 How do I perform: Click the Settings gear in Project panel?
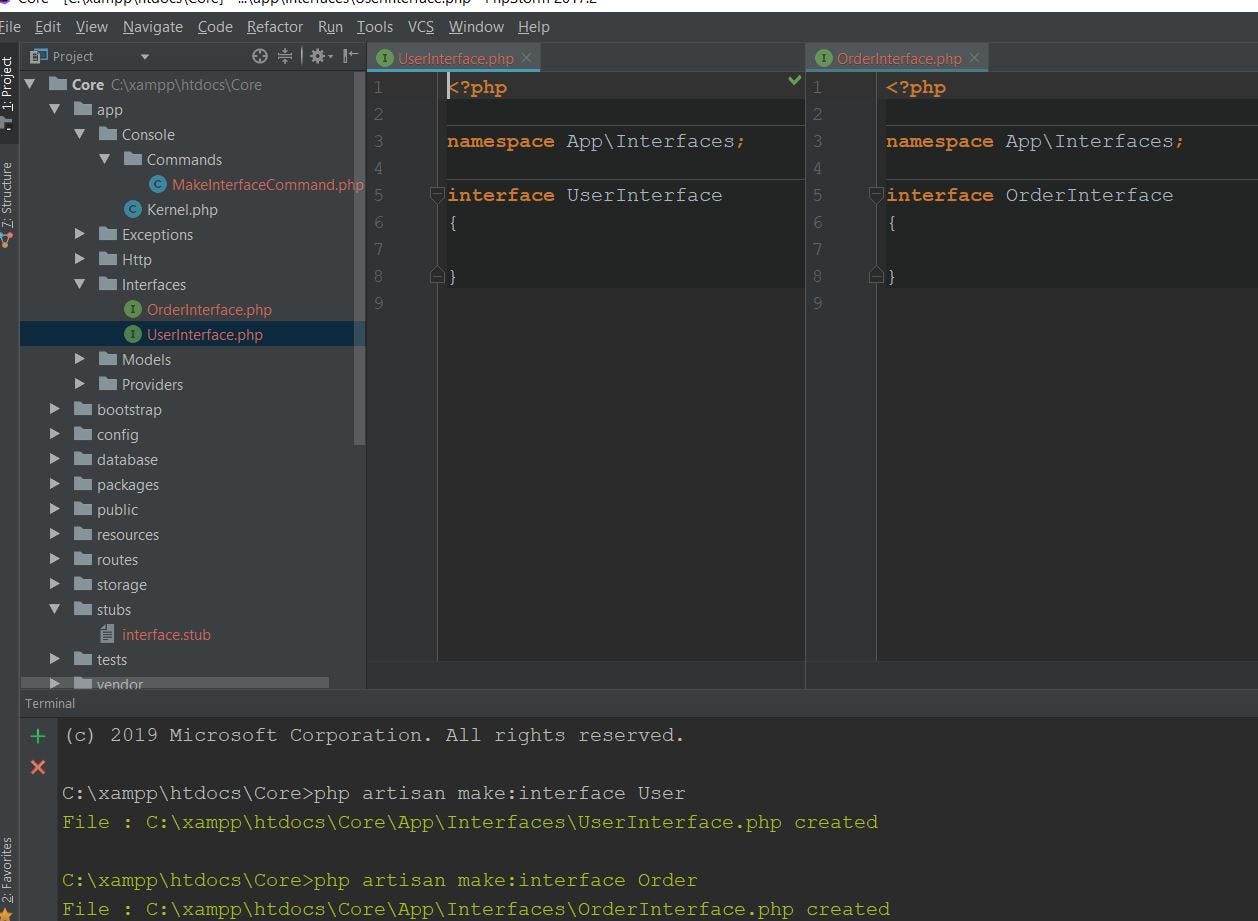[x=317, y=56]
